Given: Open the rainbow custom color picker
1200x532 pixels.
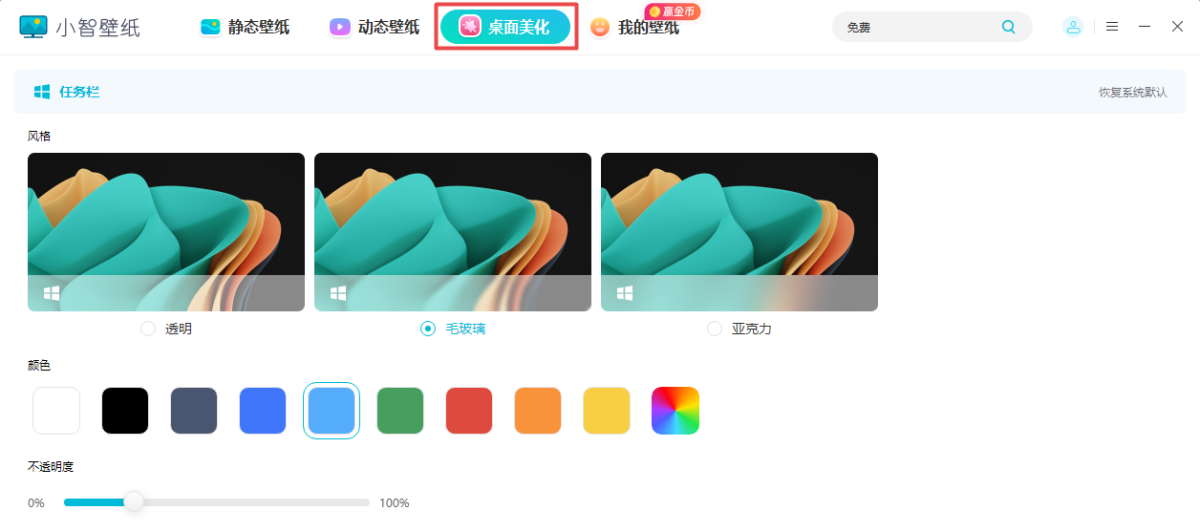Looking at the screenshot, I should click(675, 411).
